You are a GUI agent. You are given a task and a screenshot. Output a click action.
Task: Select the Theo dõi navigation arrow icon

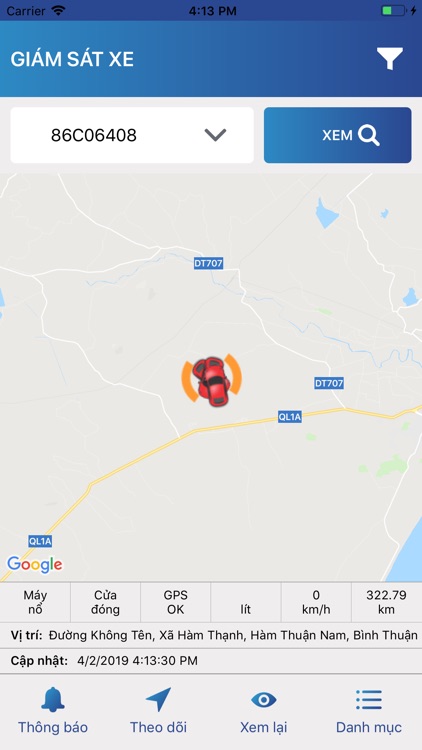pos(158,700)
